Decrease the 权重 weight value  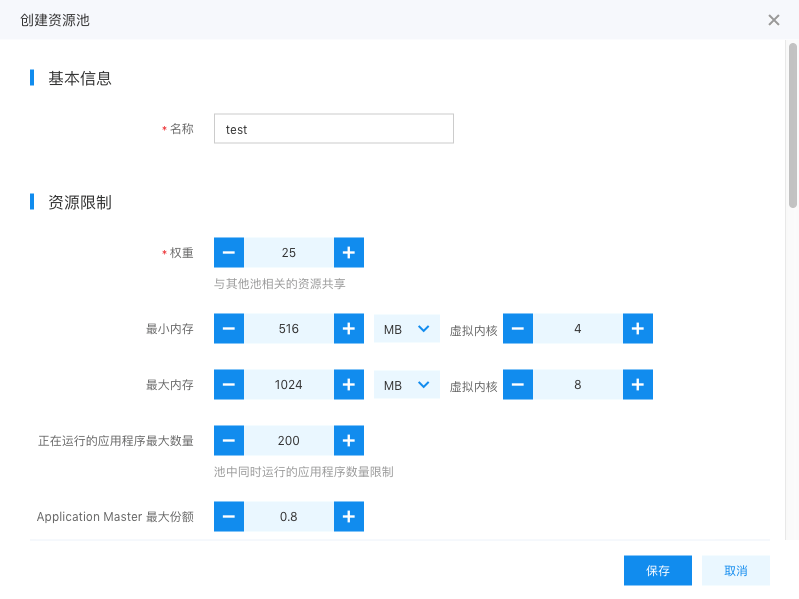coord(229,252)
